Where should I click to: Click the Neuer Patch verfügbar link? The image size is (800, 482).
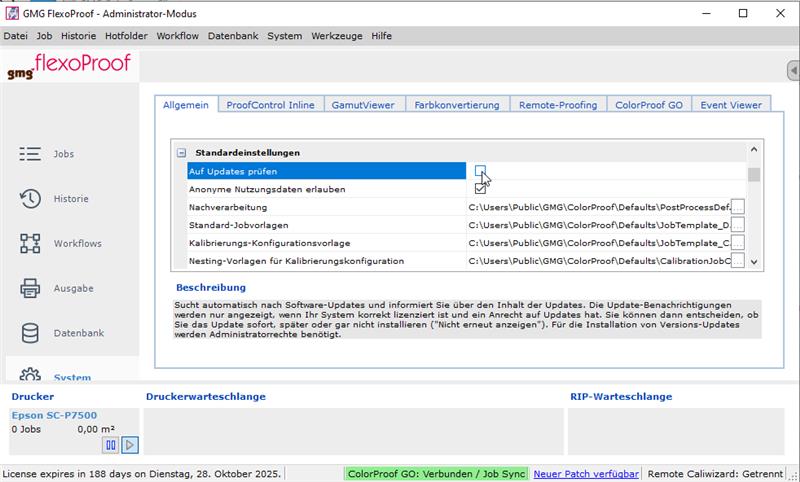pyautogui.click(x=586, y=474)
